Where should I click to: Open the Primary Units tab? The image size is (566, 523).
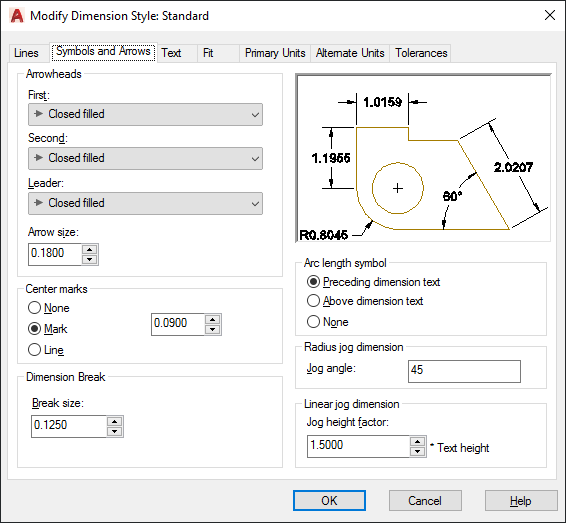click(275, 53)
